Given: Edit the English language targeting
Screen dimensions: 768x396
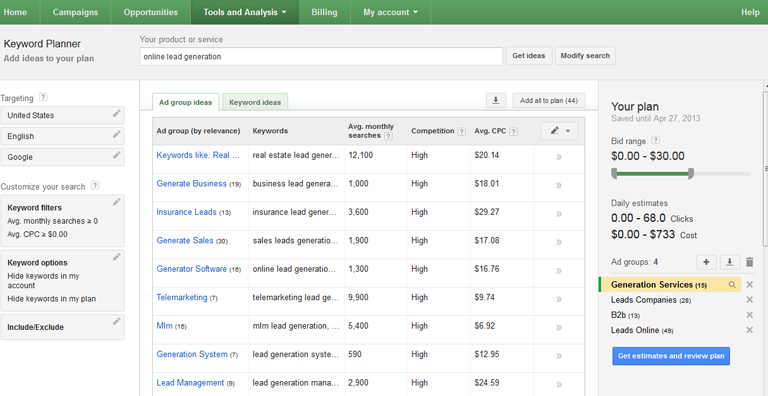Looking at the screenshot, I should click(x=116, y=134).
